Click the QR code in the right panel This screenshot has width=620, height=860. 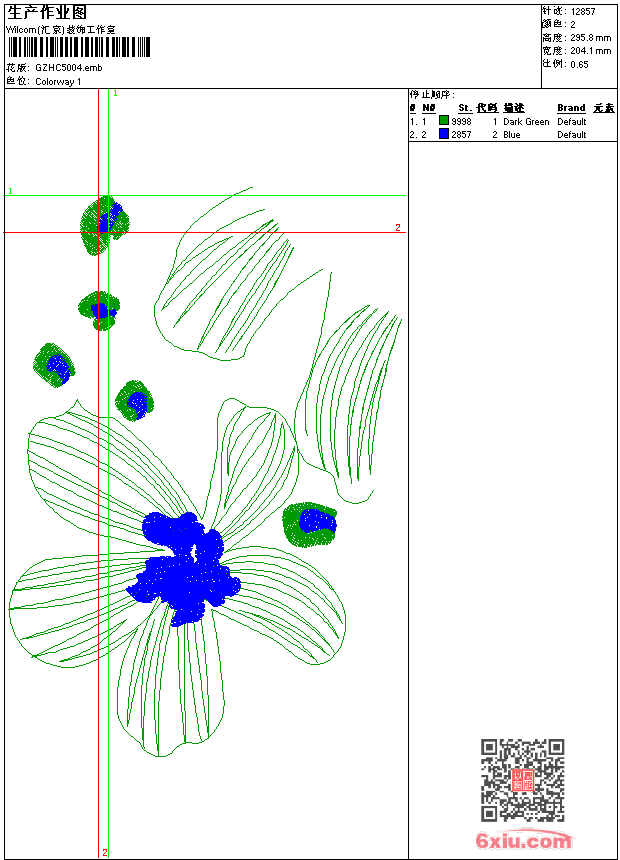523,780
